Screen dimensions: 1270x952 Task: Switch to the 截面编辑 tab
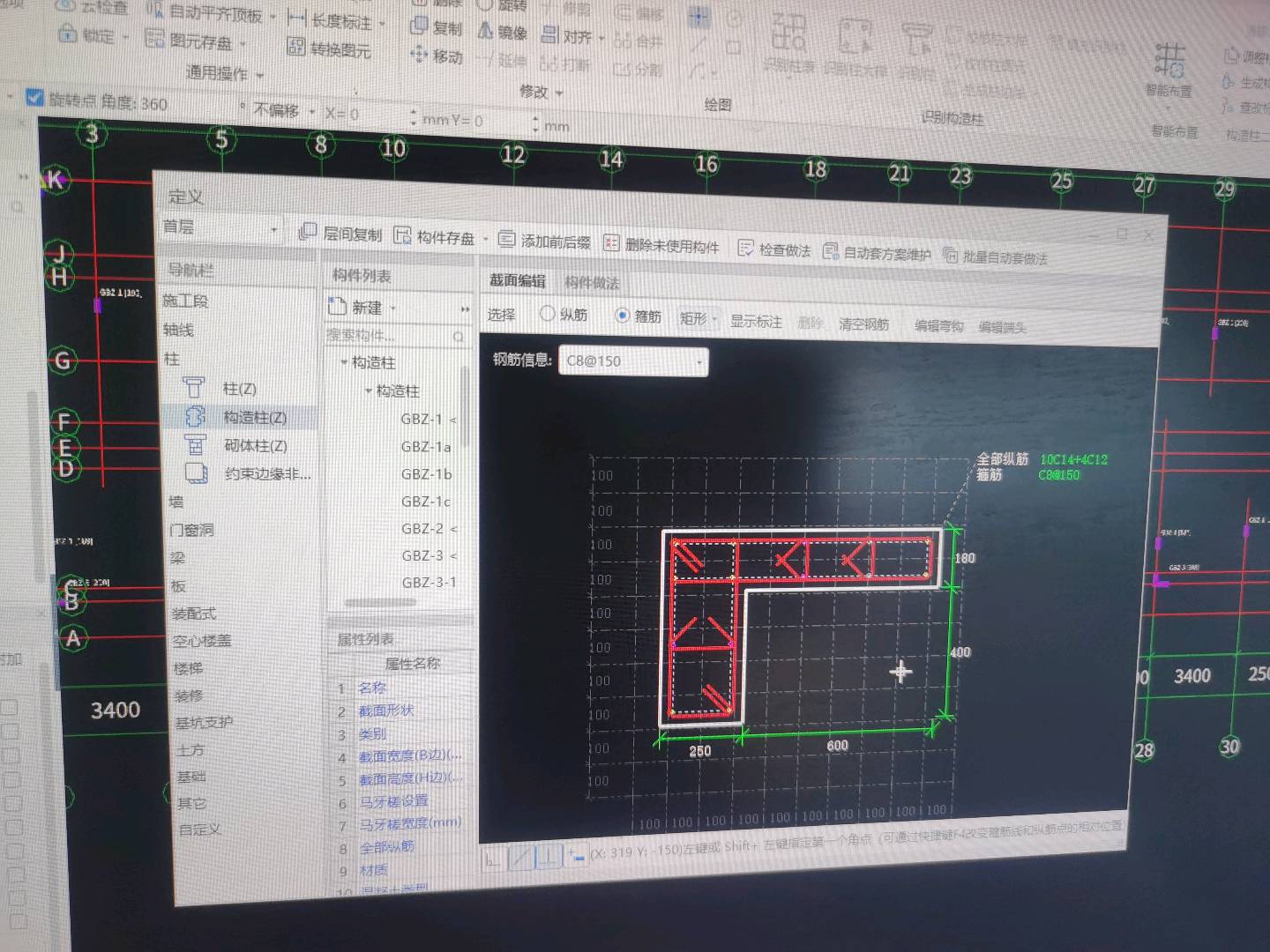(517, 280)
